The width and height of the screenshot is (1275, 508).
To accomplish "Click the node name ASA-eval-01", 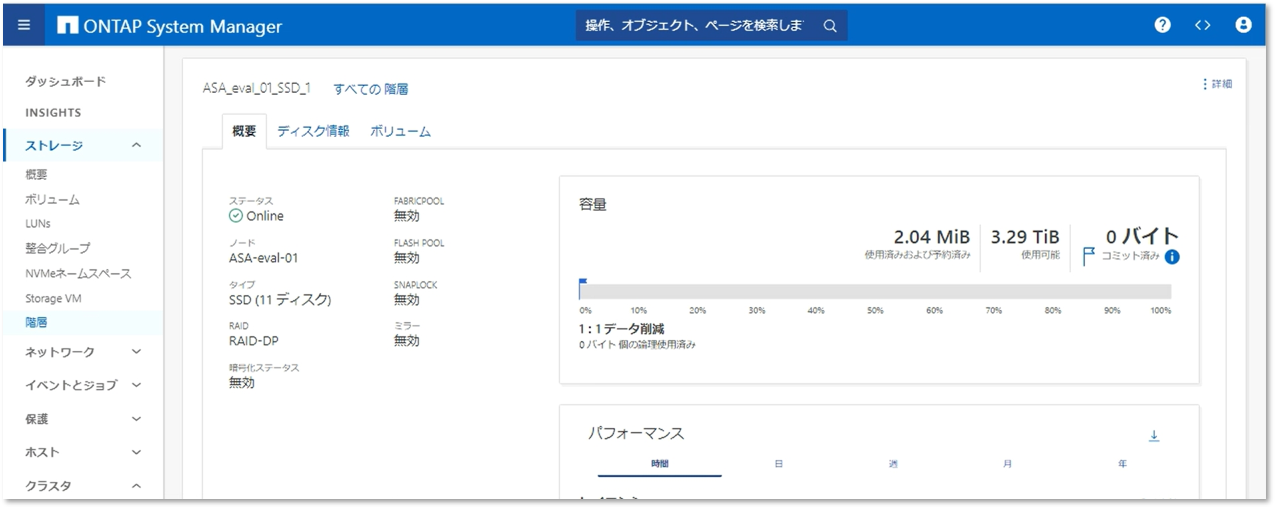I will (264, 258).
